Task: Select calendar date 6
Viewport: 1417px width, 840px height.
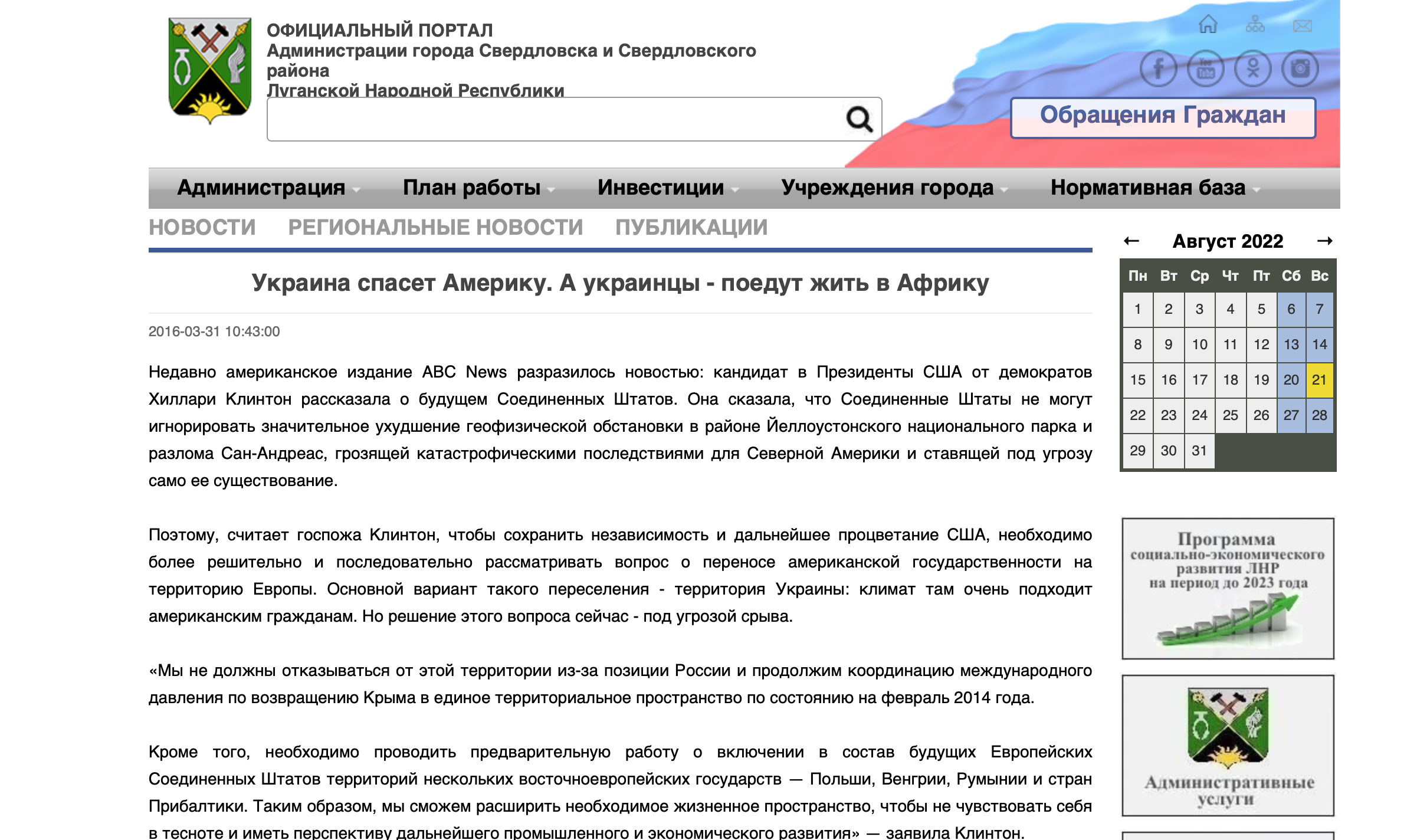Action: pyautogui.click(x=1291, y=309)
